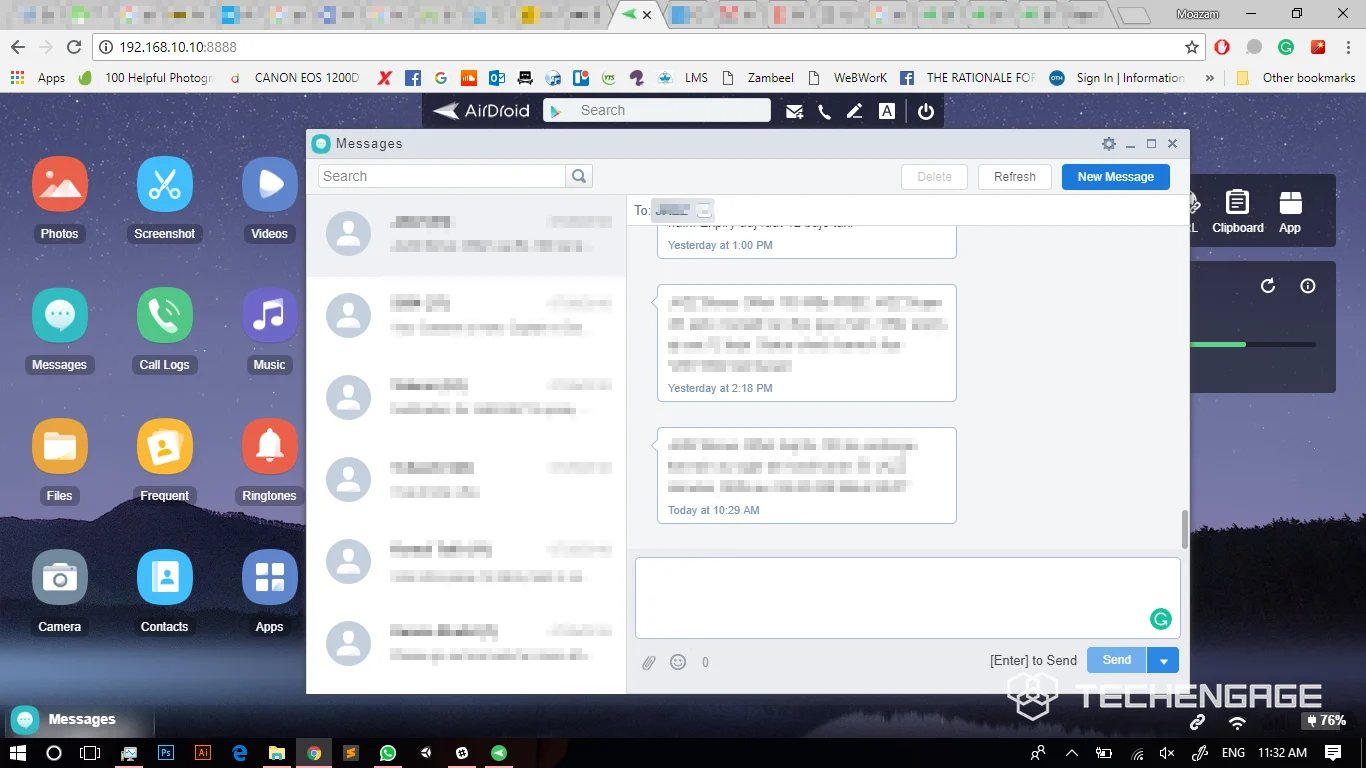This screenshot has height=768, width=1366.
Task: Open the message dated Today at 10:29 AM
Action: tap(807, 476)
